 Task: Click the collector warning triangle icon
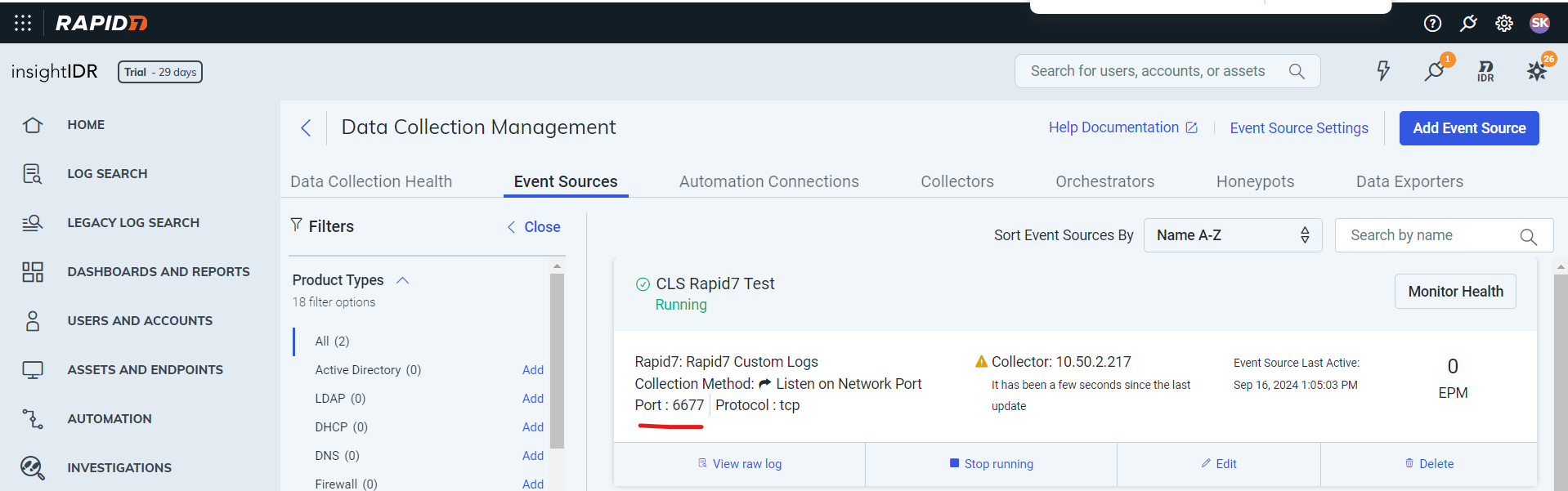pyautogui.click(x=981, y=361)
